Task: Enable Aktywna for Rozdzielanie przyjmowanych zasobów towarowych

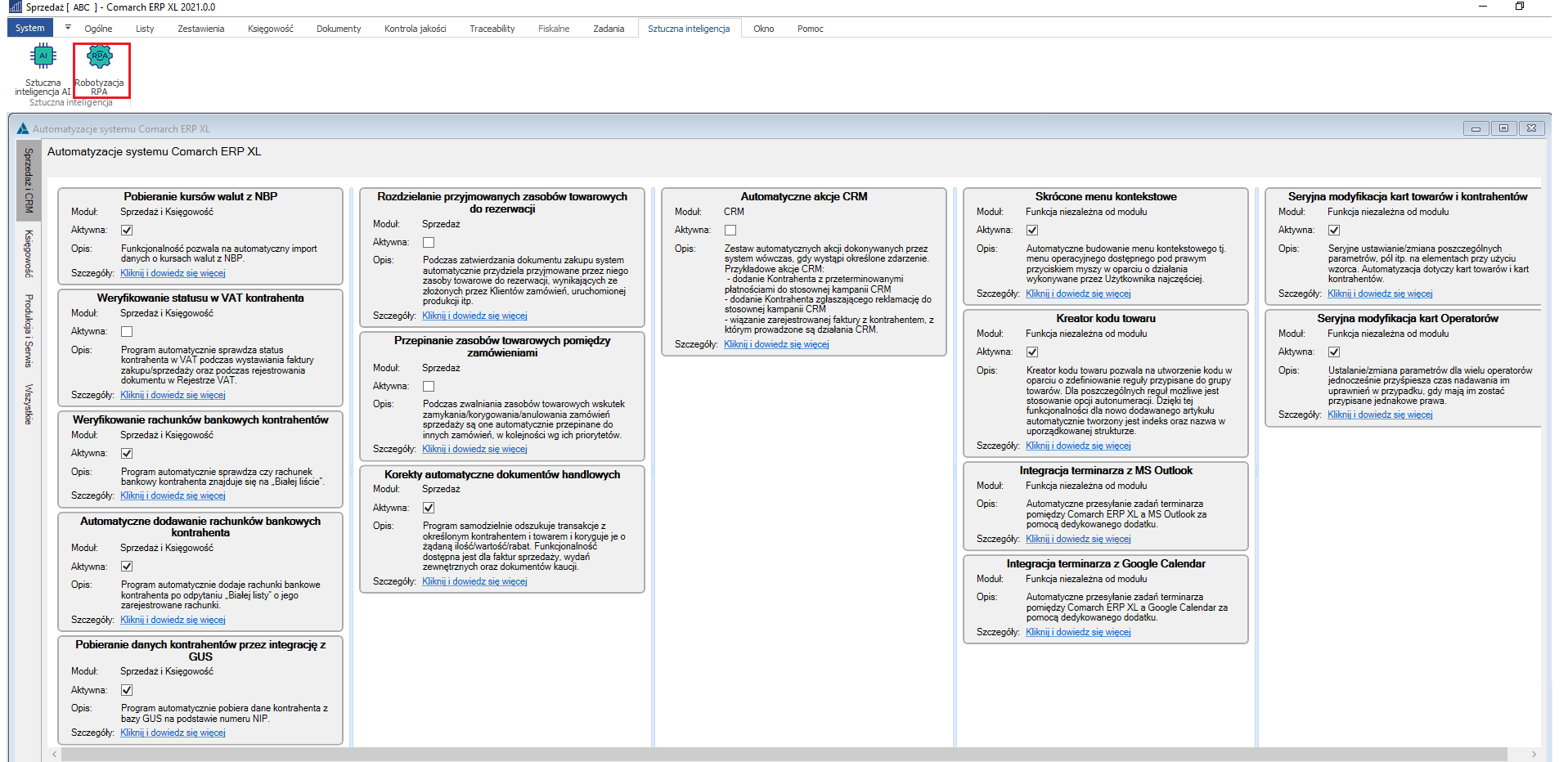Action: 429,243
